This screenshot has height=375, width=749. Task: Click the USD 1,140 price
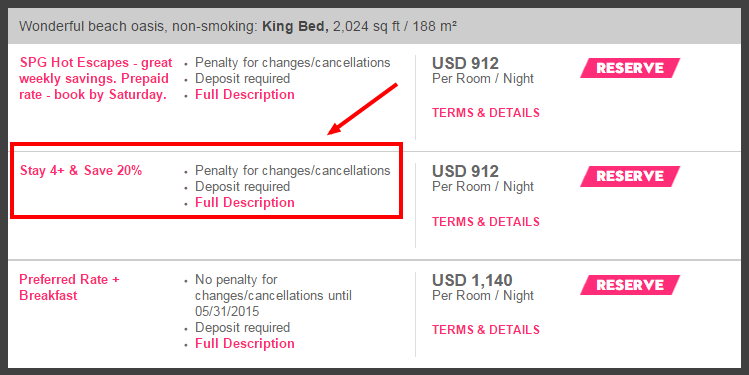[x=472, y=280]
